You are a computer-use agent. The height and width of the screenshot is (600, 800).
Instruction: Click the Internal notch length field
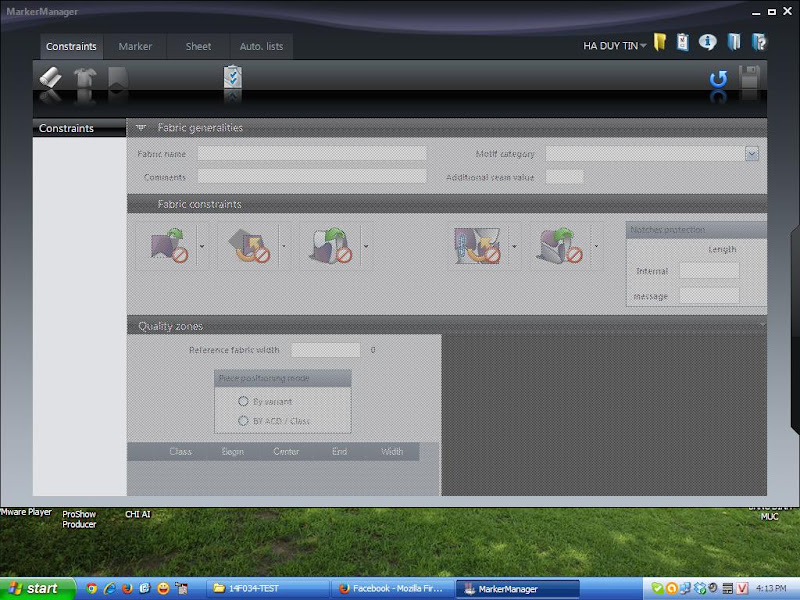pos(709,271)
